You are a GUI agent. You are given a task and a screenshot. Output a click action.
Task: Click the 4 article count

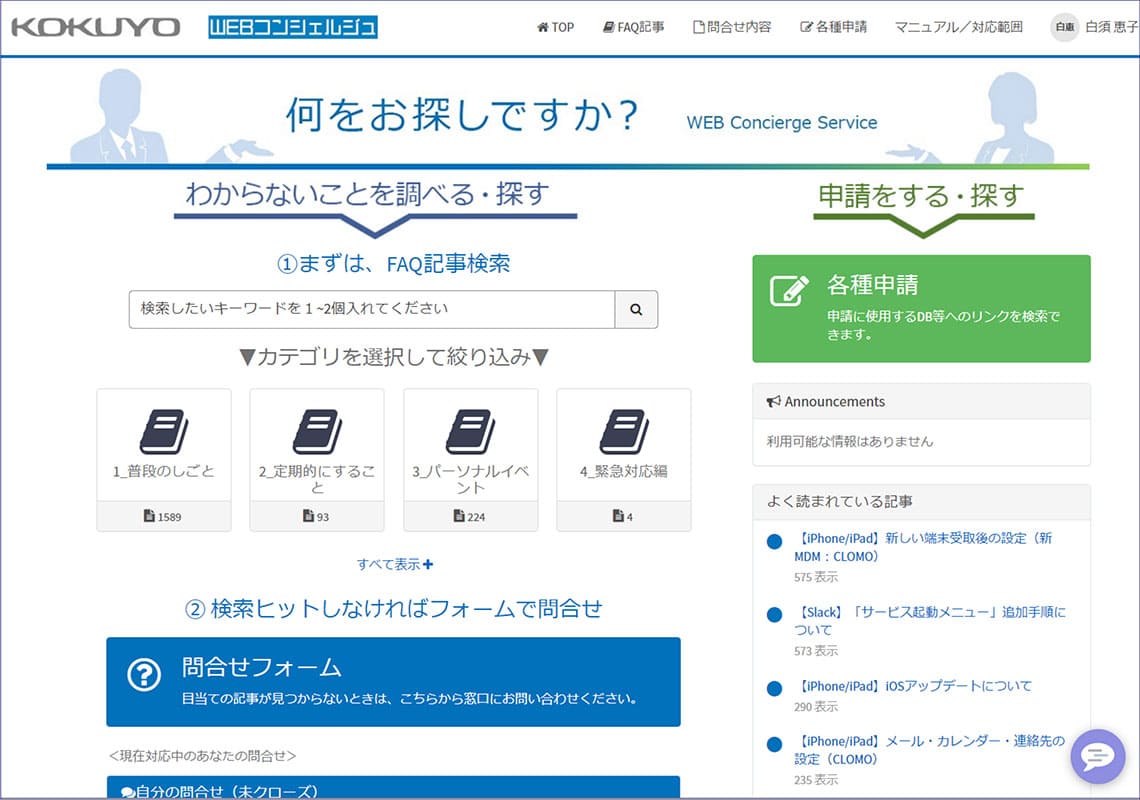click(x=623, y=516)
